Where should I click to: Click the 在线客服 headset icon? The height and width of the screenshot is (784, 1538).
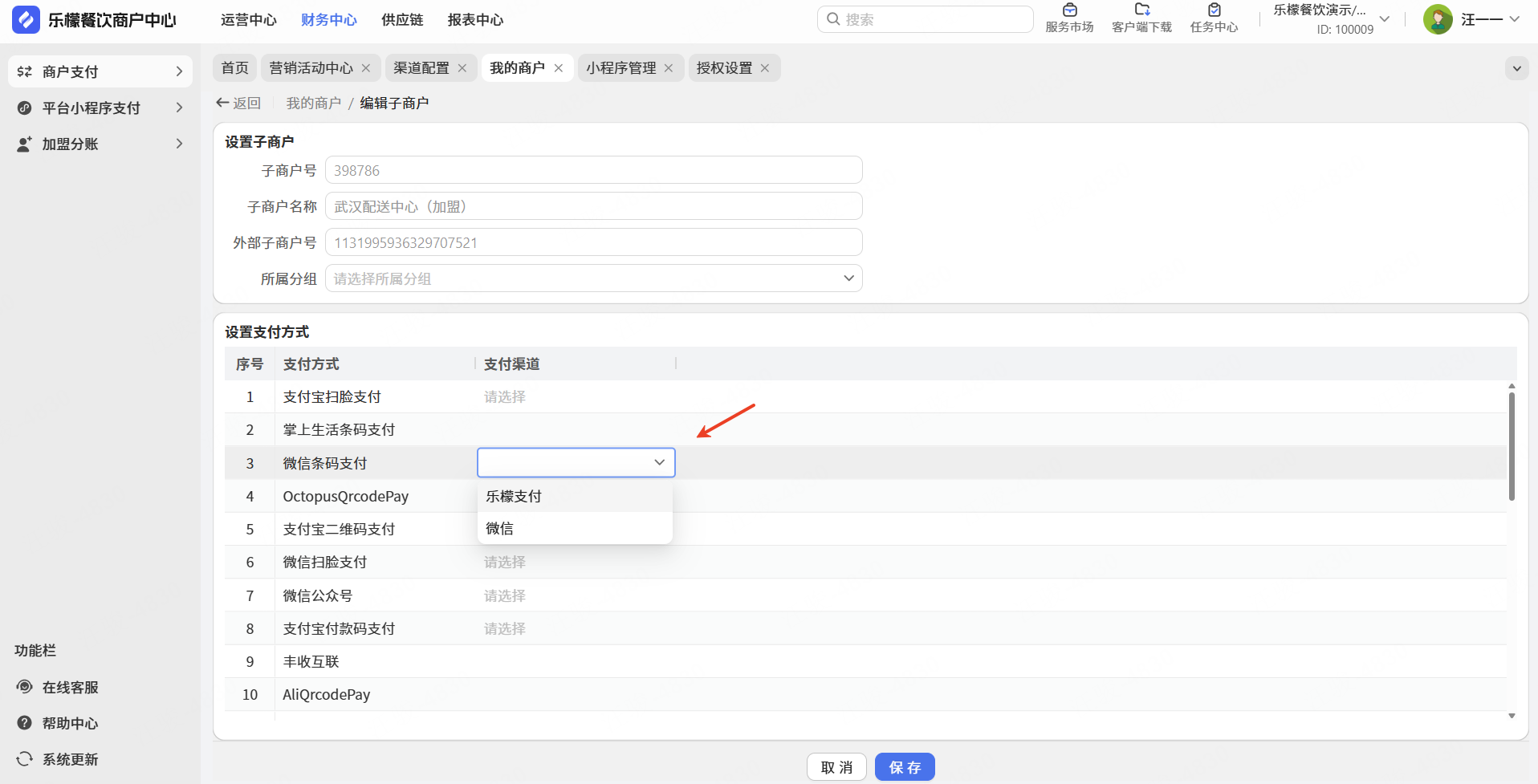pyautogui.click(x=25, y=687)
